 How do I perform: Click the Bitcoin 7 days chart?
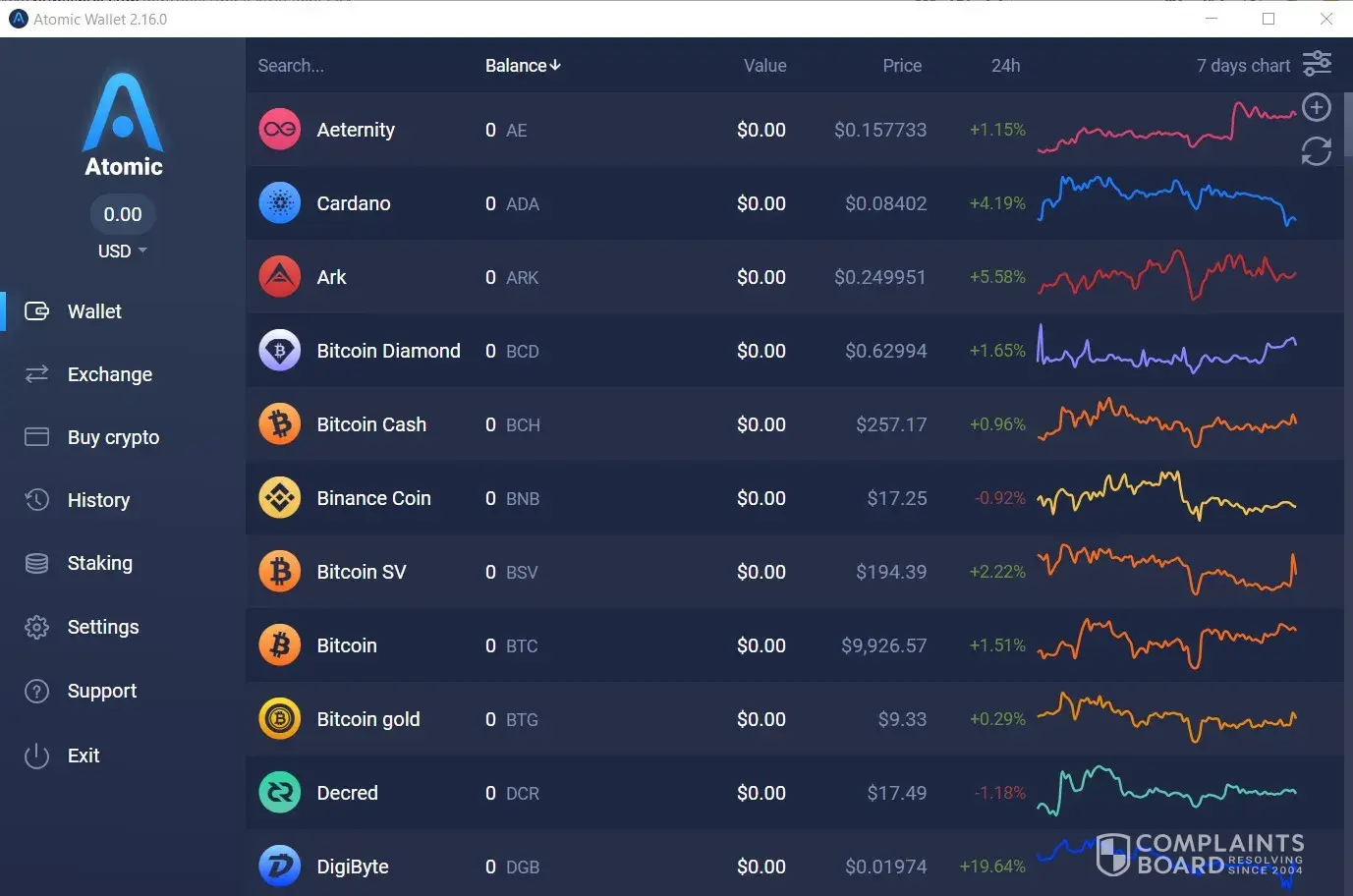coord(1166,644)
